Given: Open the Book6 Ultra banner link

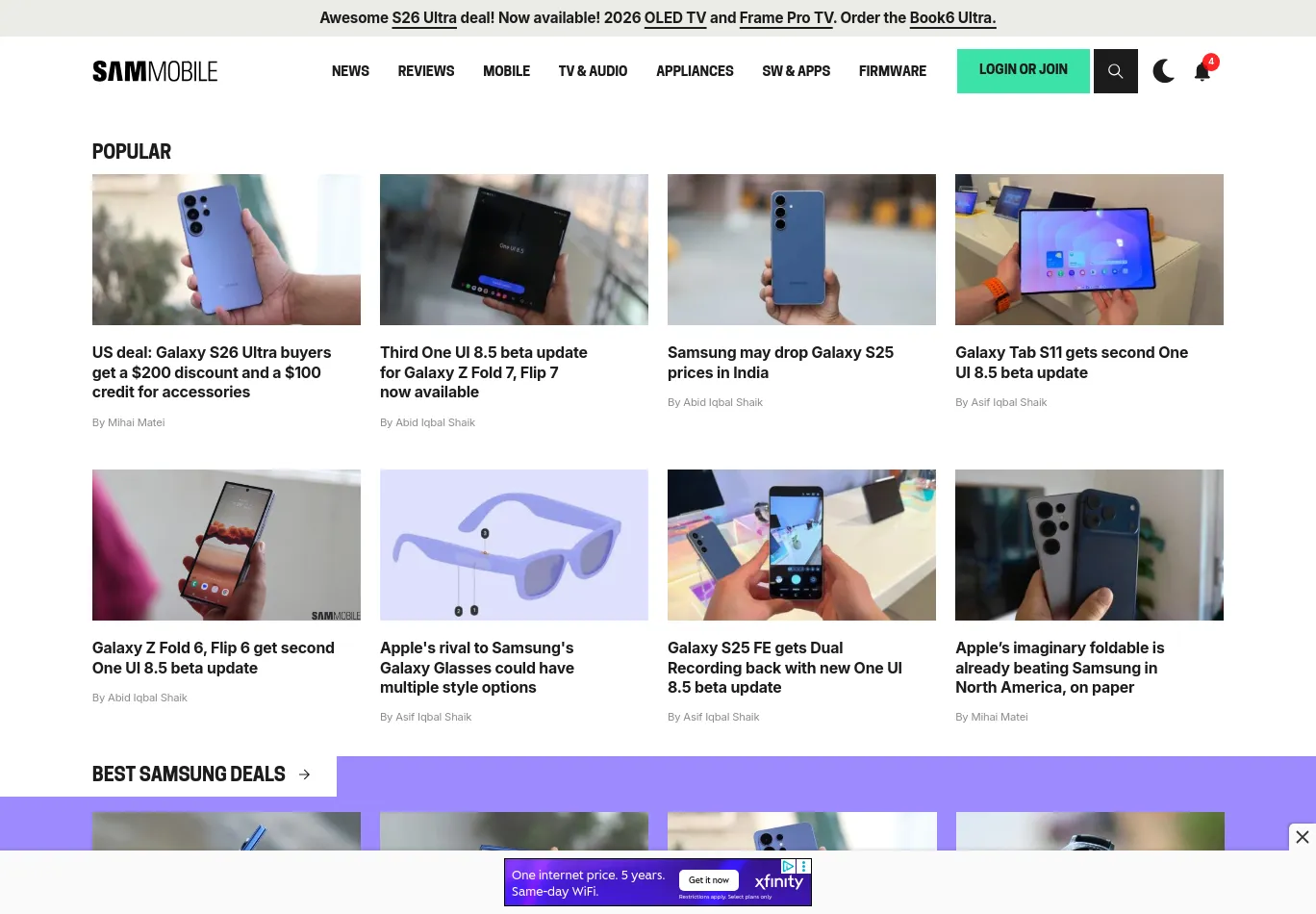Looking at the screenshot, I should [x=952, y=17].
